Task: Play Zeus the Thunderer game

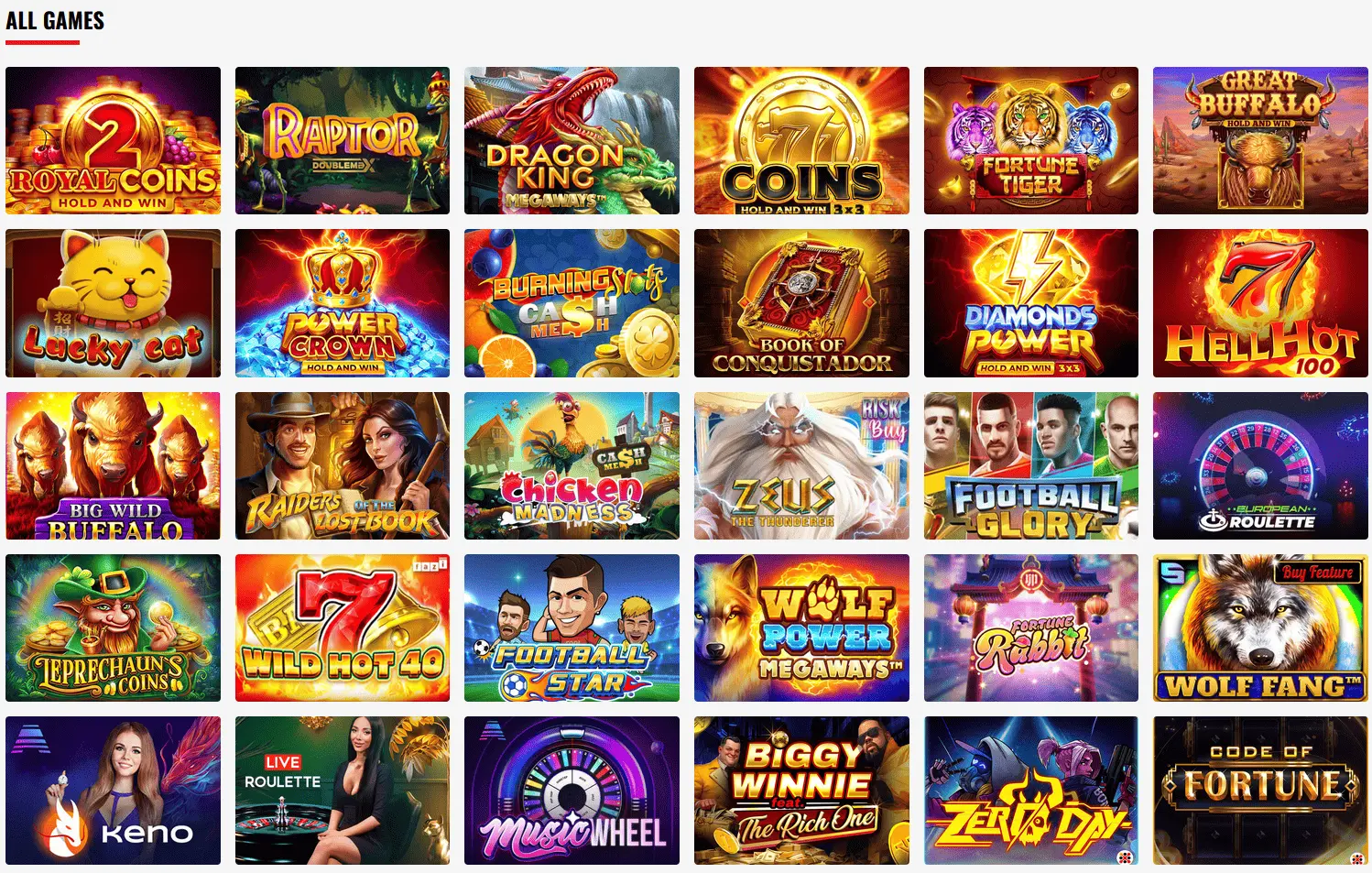Action: click(x=801, y=465)
